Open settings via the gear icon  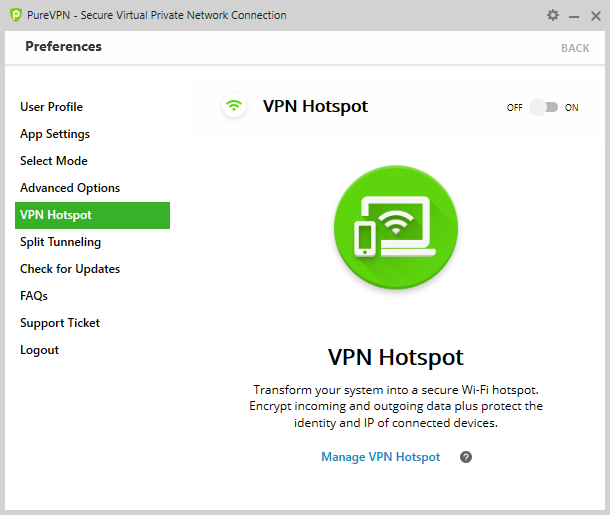point(552,15)
